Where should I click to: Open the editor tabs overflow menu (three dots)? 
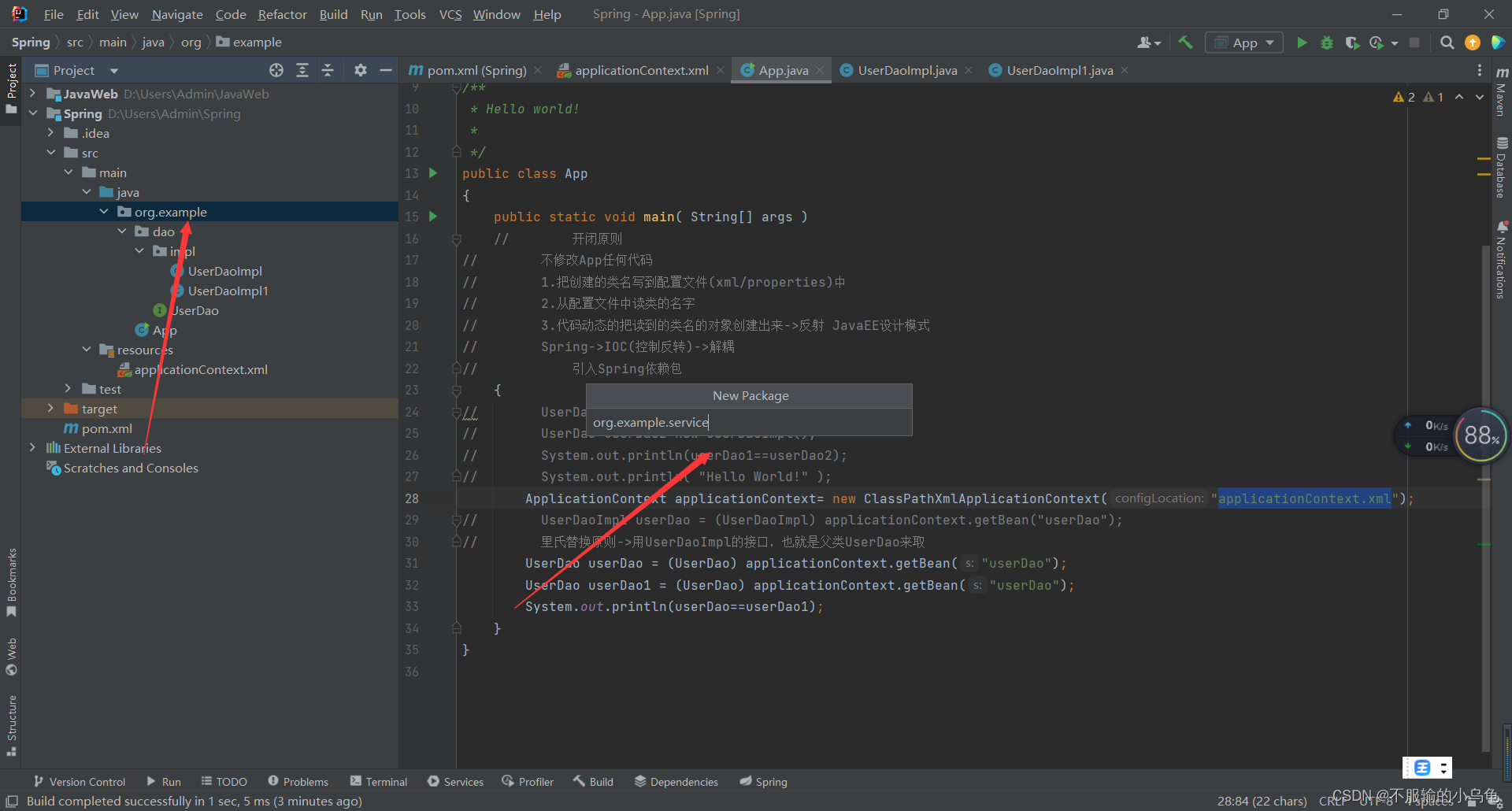click(1480, 70)
